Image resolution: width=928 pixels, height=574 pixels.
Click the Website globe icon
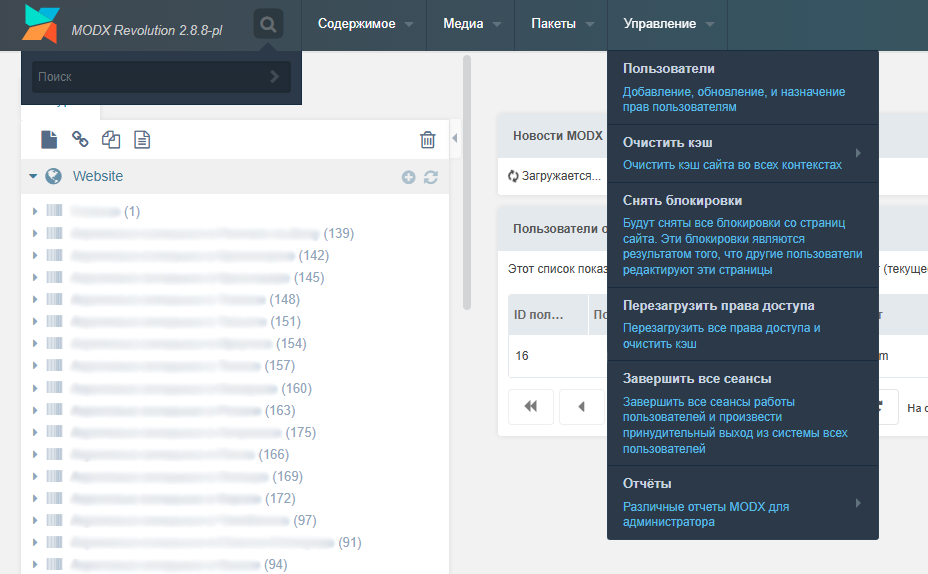coord(53,176)
